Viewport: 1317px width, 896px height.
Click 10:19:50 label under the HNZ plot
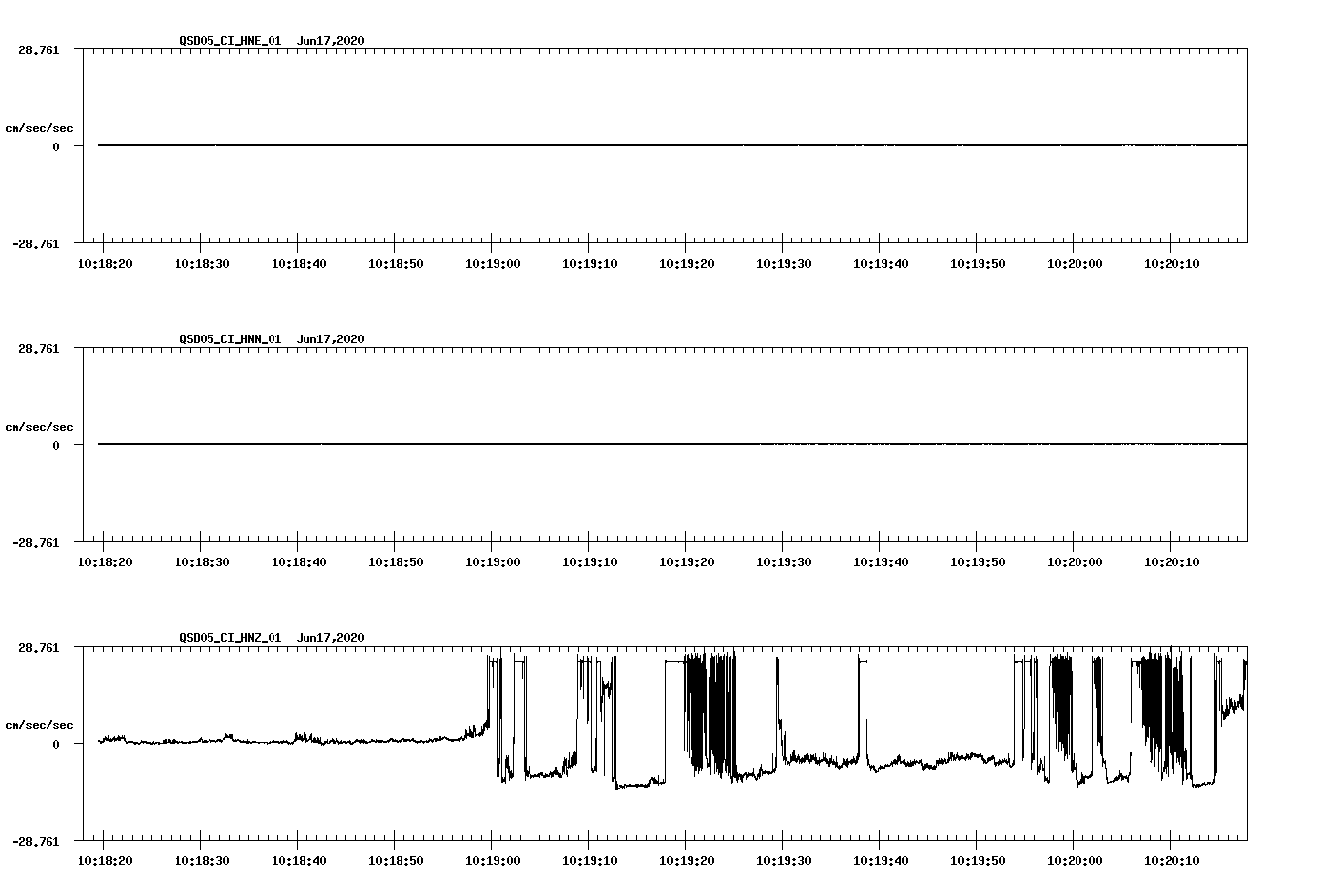click(978, 861)
